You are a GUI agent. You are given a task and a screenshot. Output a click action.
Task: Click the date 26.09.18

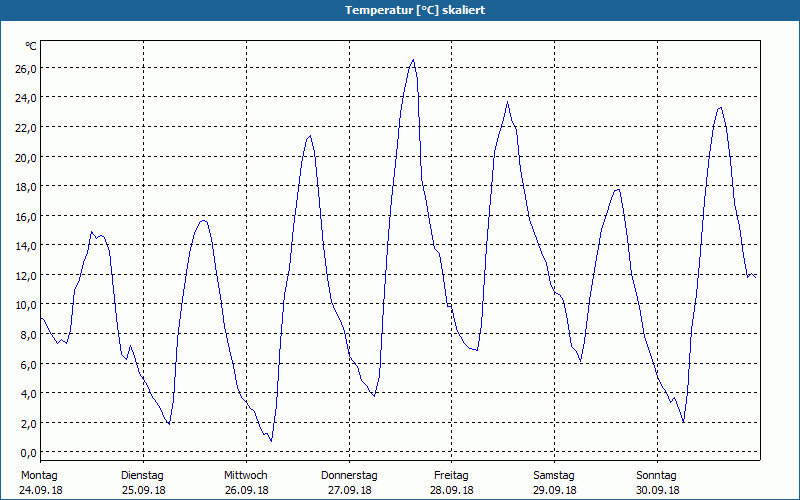(246, 490)
